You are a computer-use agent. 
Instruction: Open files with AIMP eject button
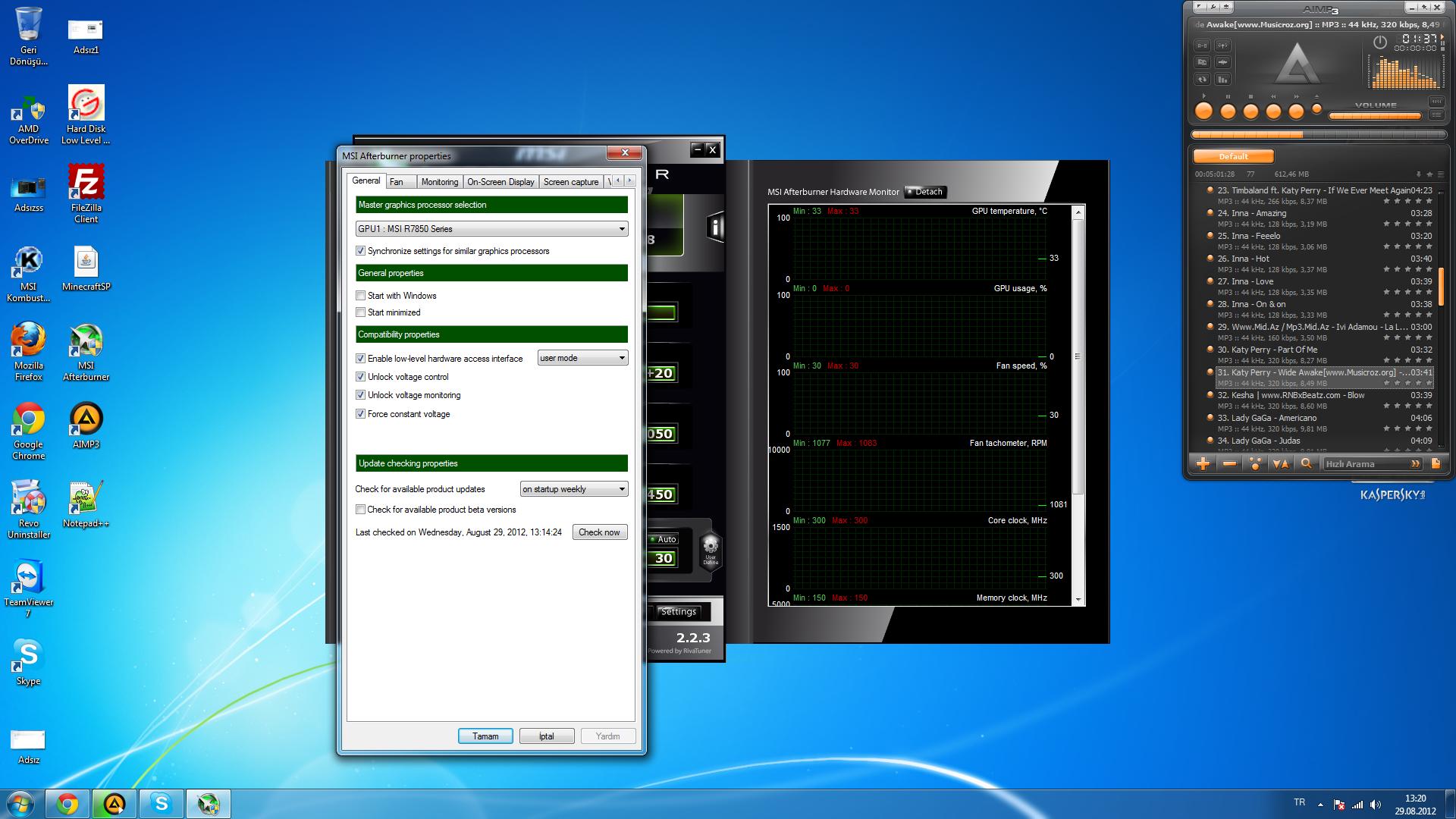pyautogui.click(x=1316, y=108)
